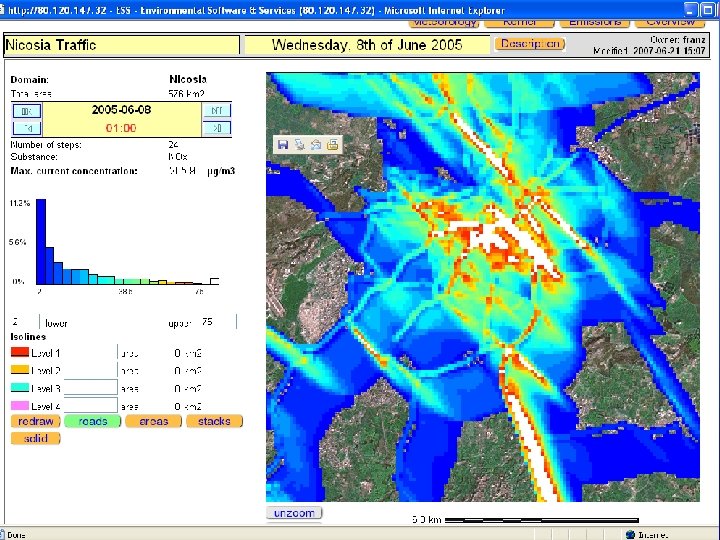Screen dimensions: 720x540
Task: Click the Level 1 isoline value field
Action: coord(90,353)
